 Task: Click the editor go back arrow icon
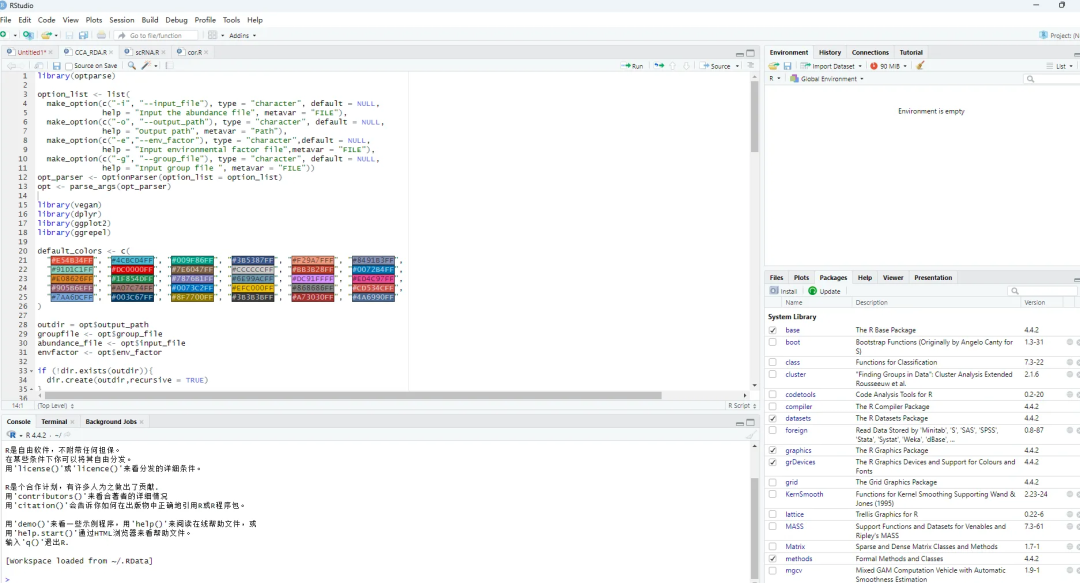coord(11,65)
